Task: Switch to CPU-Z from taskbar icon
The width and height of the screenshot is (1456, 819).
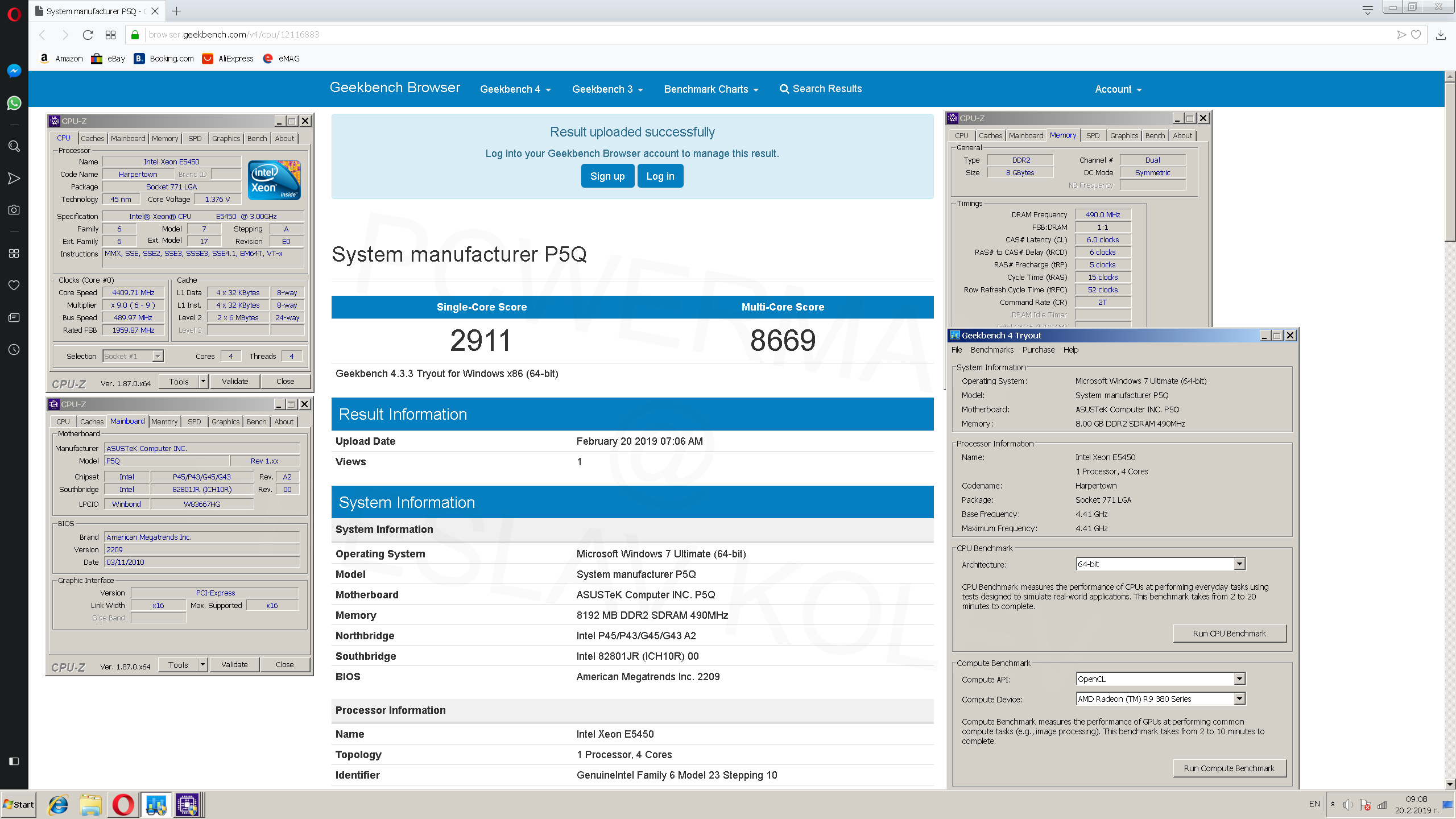Action: coord(188,805)
